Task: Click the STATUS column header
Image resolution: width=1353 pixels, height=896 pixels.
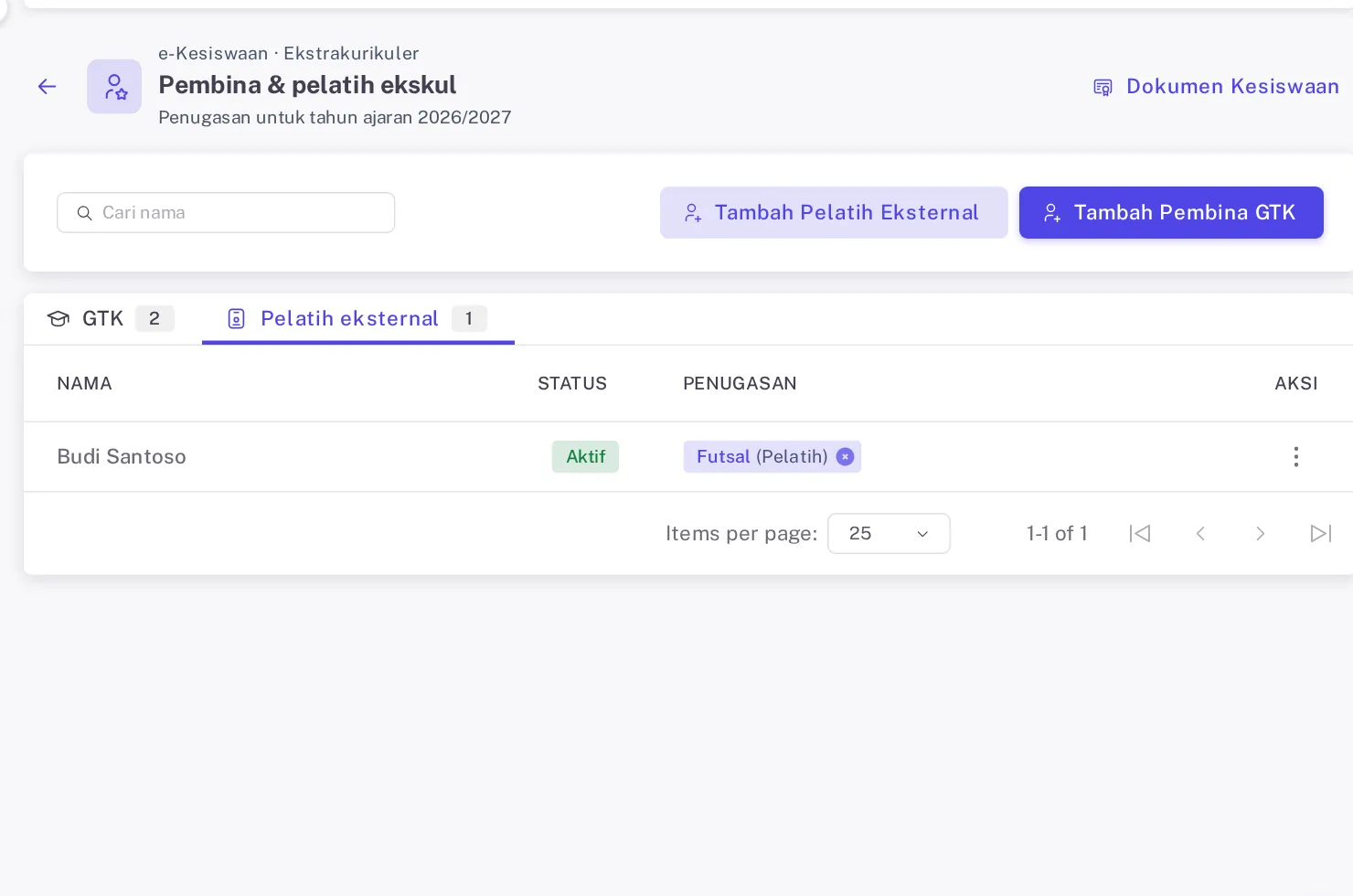Action: point(572,384)
